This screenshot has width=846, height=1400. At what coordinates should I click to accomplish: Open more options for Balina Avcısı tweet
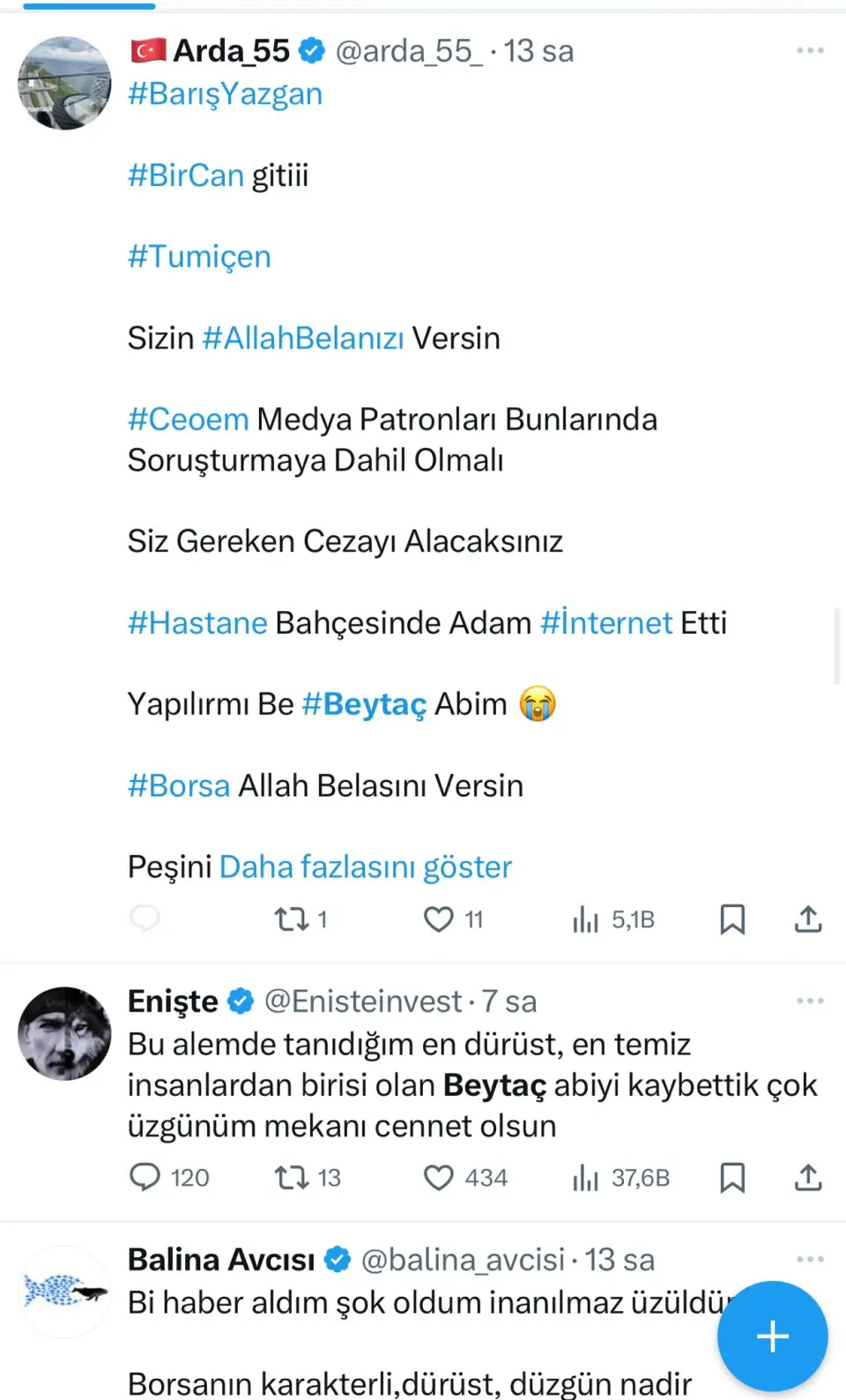pyautogui.click(x=810, y=1260)
